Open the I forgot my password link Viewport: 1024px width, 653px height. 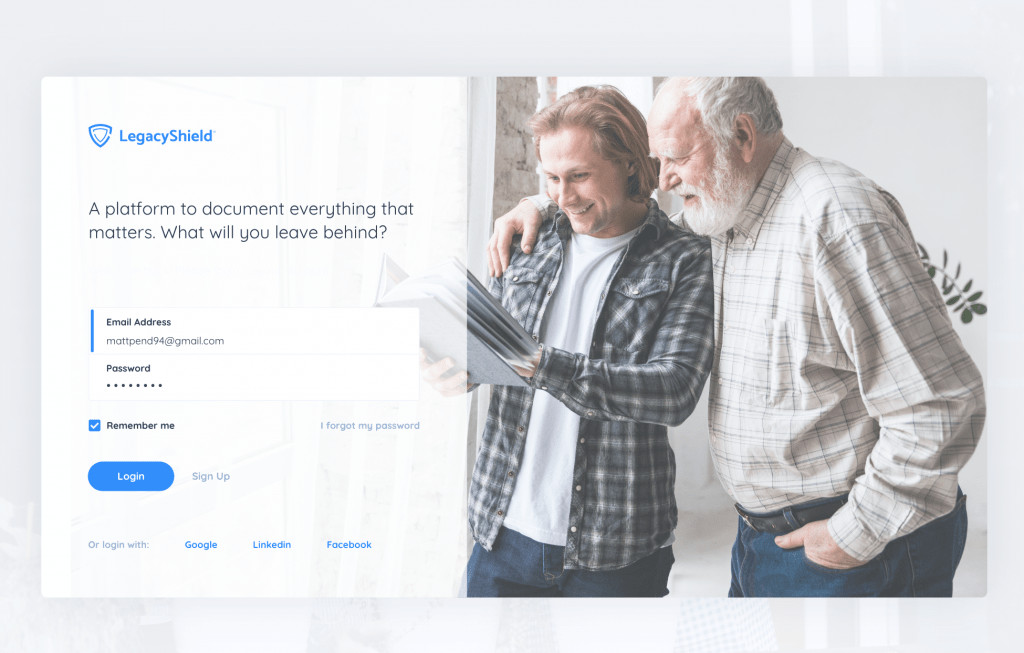click(370, 426)
